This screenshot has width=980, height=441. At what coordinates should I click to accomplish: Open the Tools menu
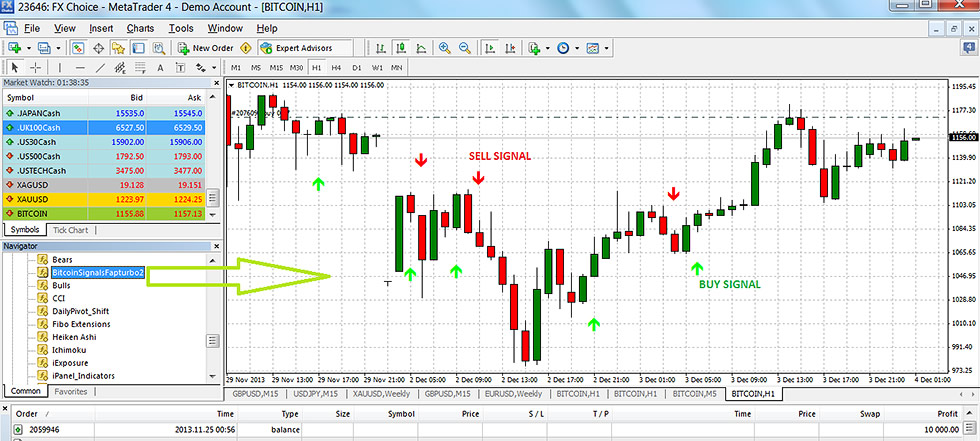click(x=181, y=29)
